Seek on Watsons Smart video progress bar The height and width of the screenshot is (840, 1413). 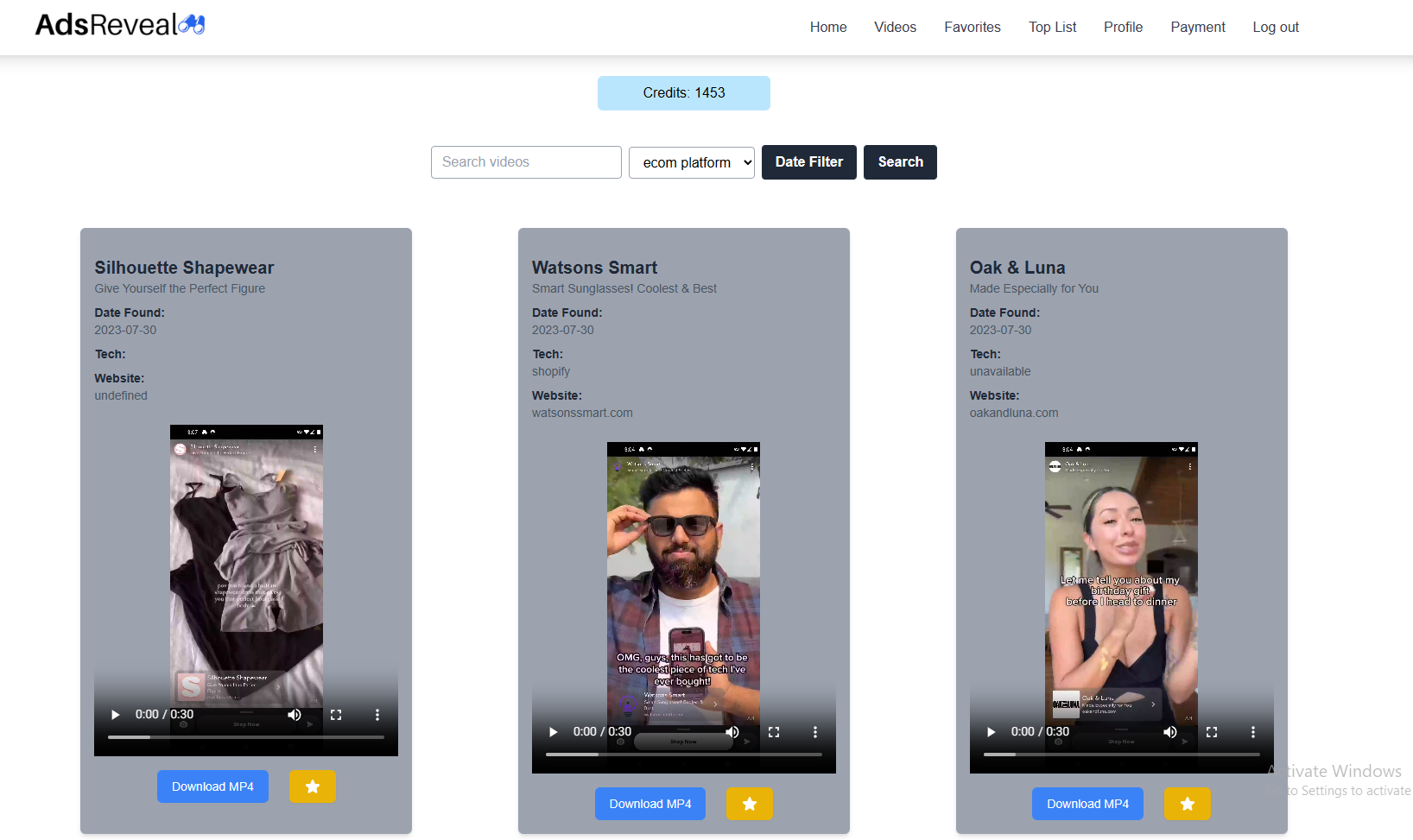tap(684, 755)
